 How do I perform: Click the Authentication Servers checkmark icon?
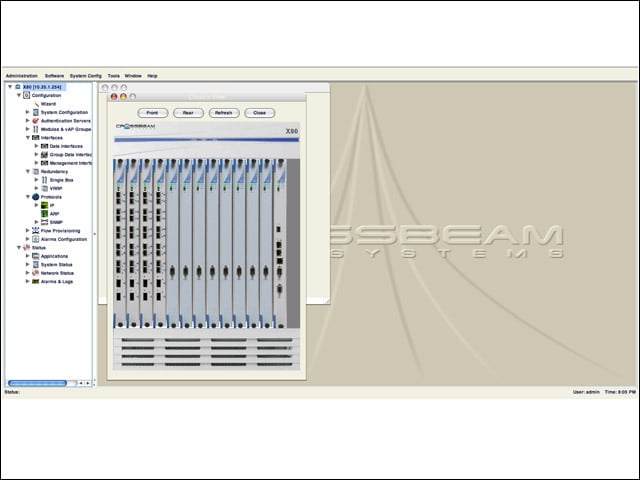(36, 121)
